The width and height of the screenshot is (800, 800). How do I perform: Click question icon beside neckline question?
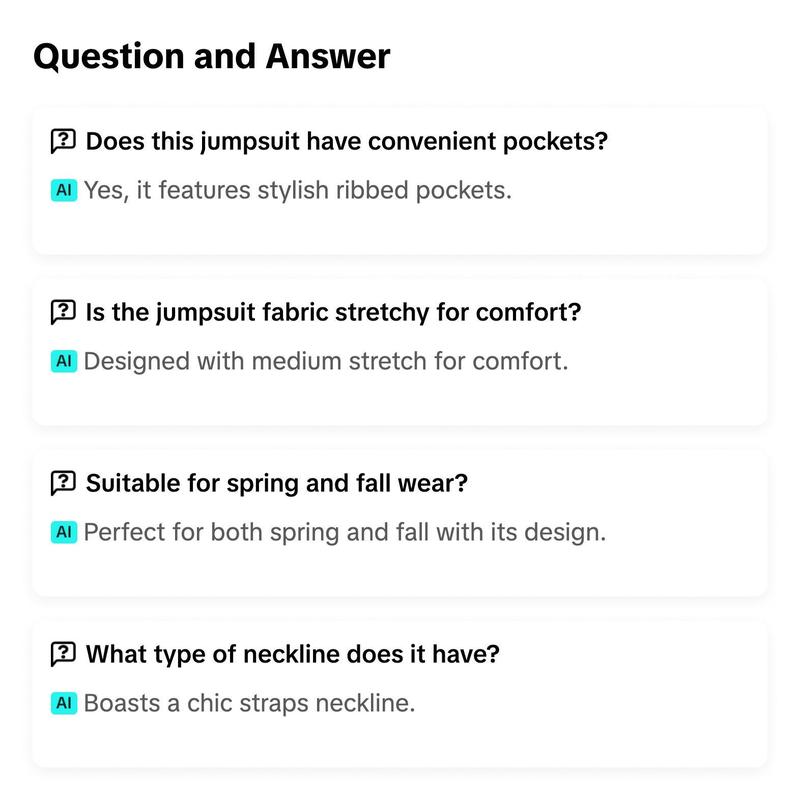coord(63,654)
